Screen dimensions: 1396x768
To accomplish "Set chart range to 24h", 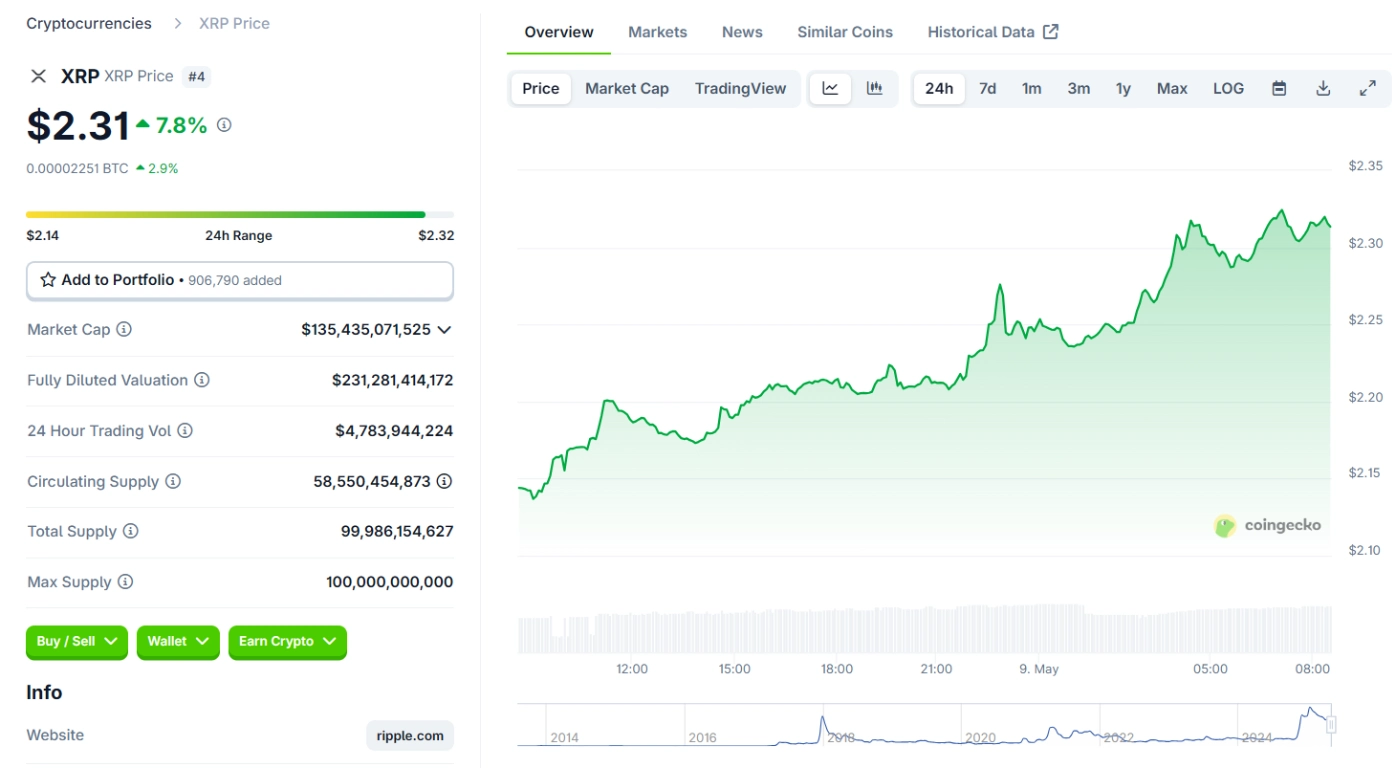I will click(939, 88).
